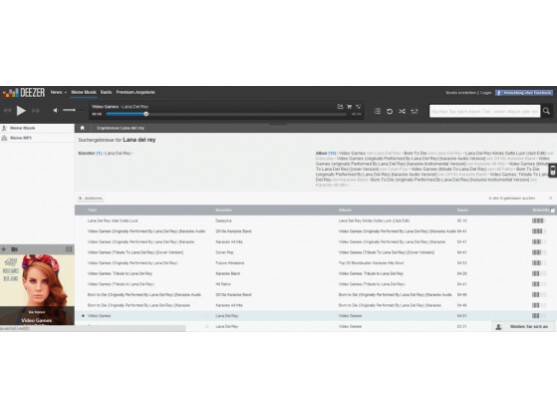Open Lana Del Rey album cover thumbnail
Viewport: 557px width, 418px height.
pos(37,289)
